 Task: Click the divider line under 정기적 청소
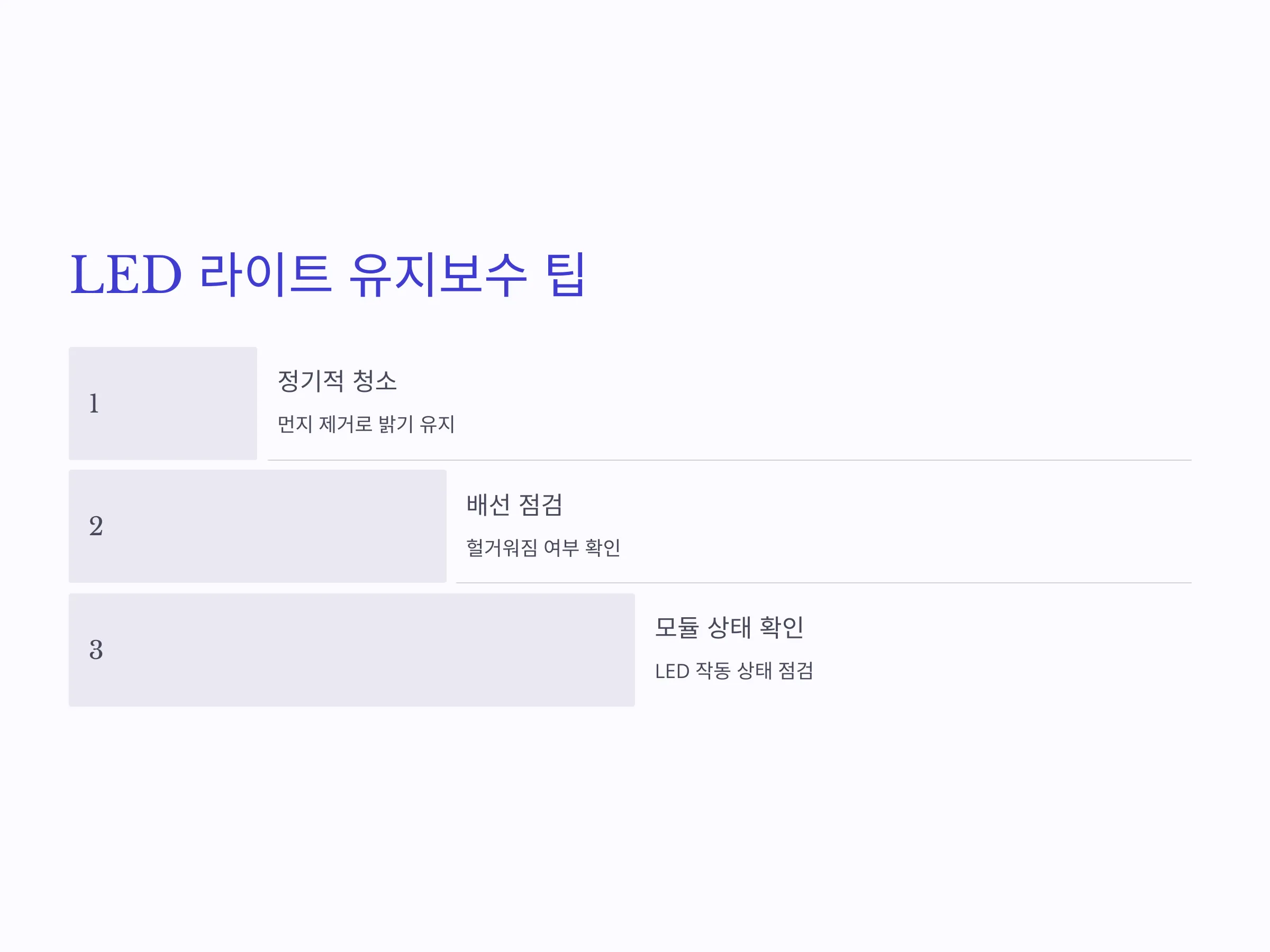[730, 460]
